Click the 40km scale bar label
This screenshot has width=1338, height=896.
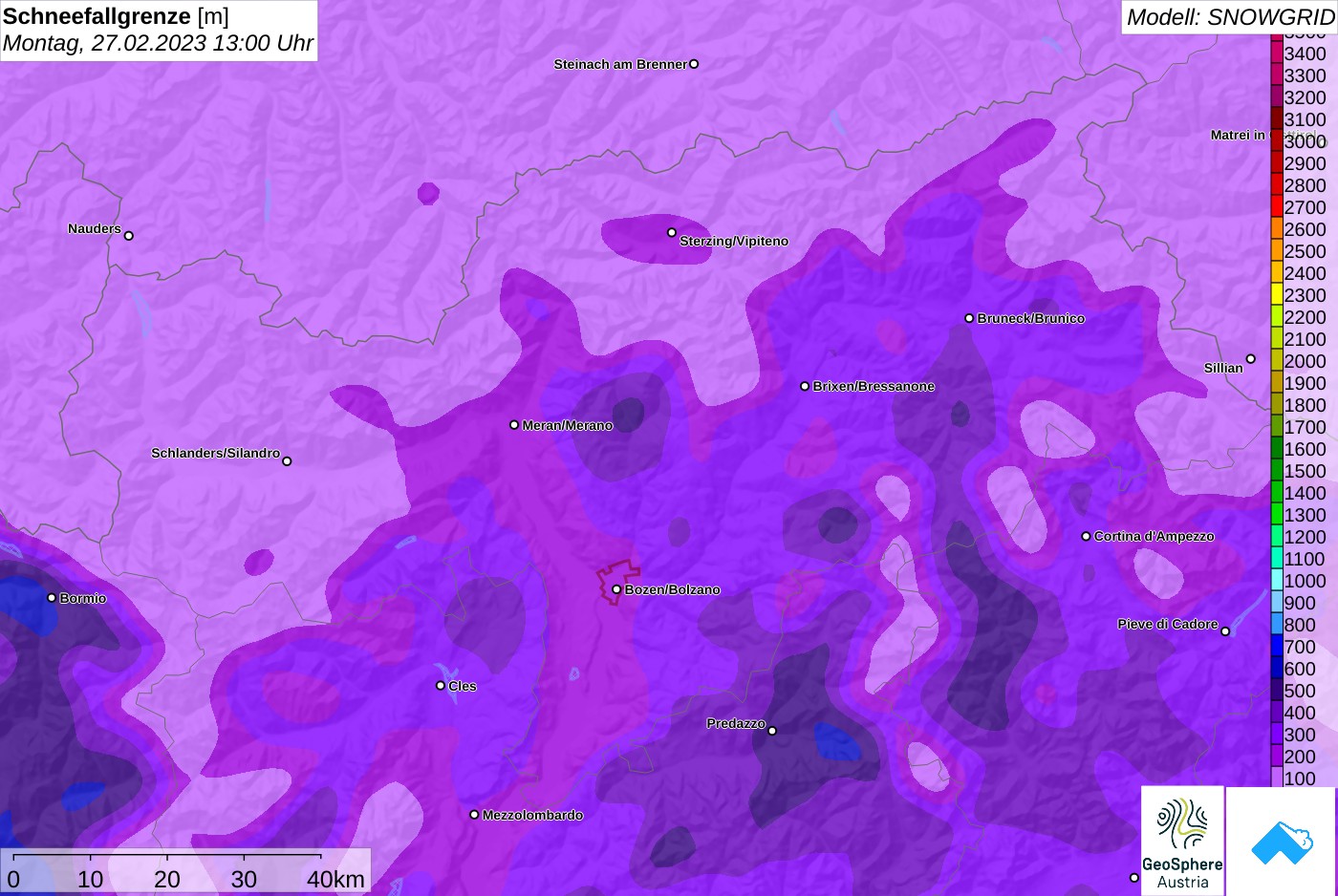click(x=335, y=879)
